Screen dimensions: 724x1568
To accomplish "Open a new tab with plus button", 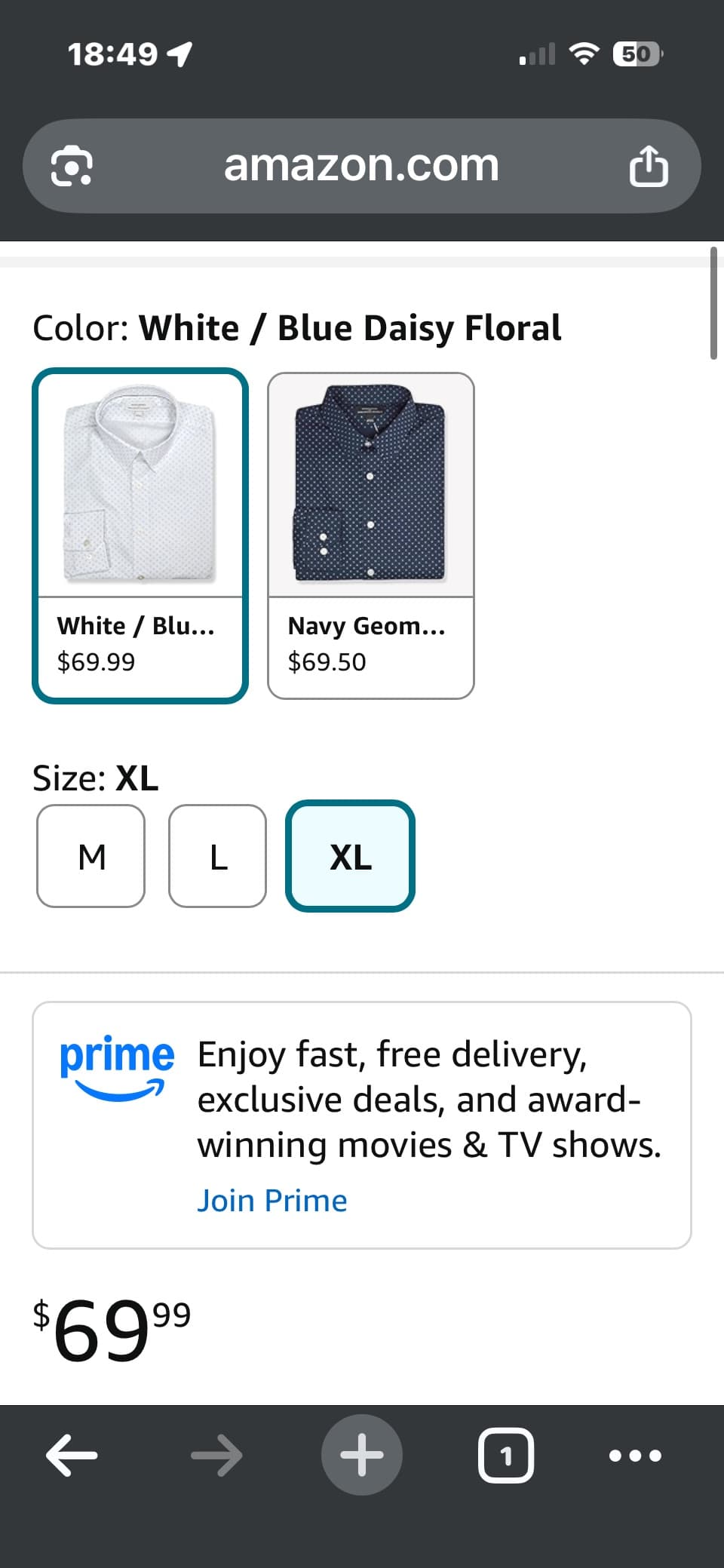I will (x=362, y=1455).
